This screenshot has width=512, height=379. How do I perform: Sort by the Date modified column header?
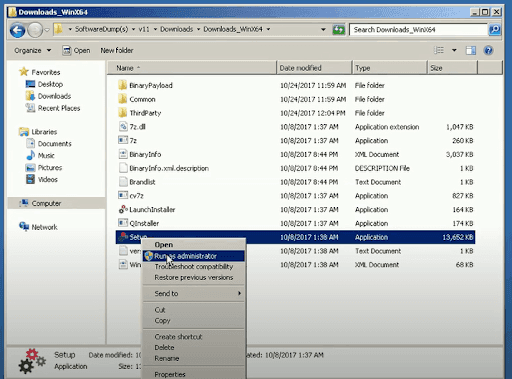click(314, 68)
